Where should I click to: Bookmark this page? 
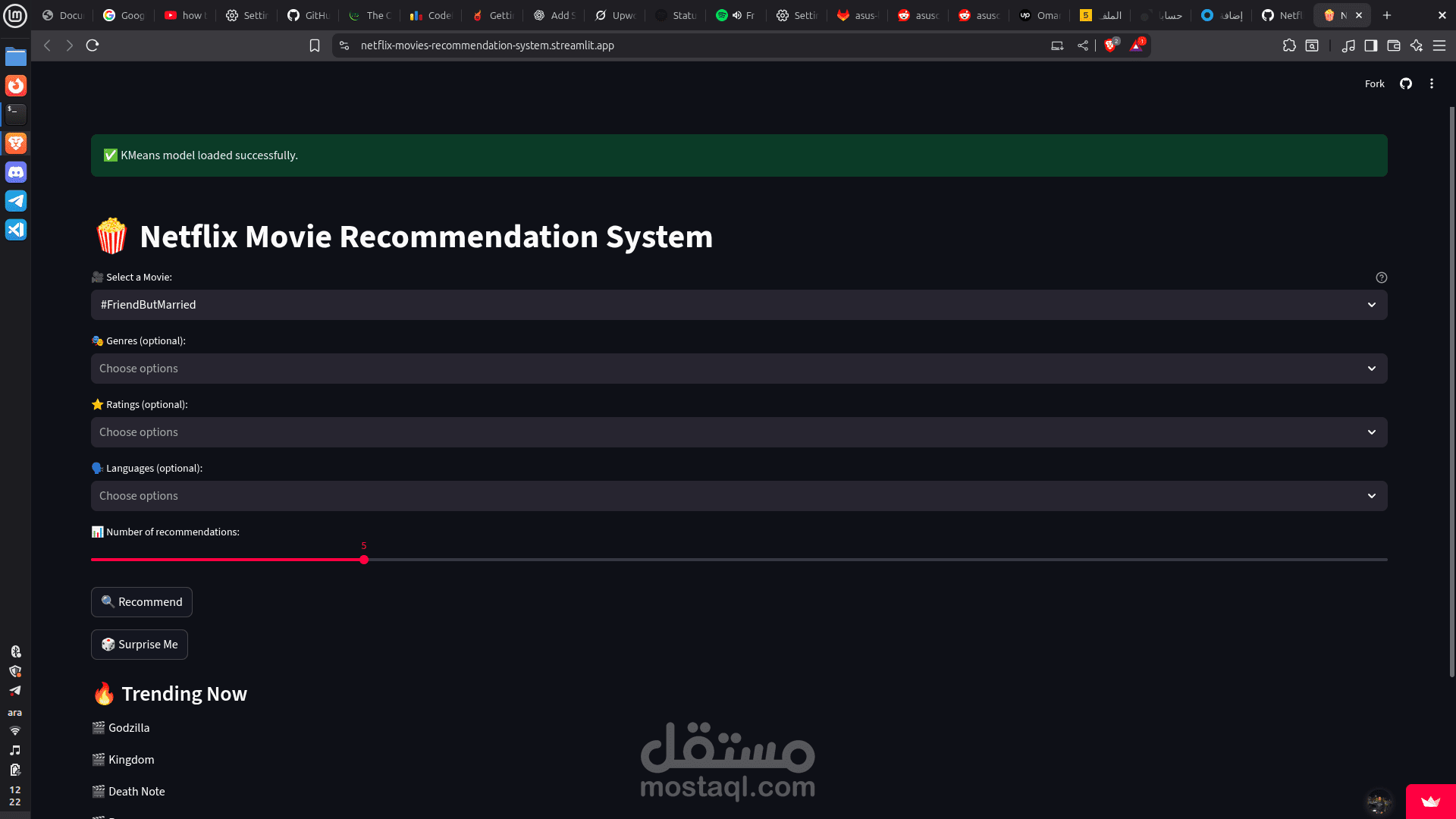pos(315,45)
